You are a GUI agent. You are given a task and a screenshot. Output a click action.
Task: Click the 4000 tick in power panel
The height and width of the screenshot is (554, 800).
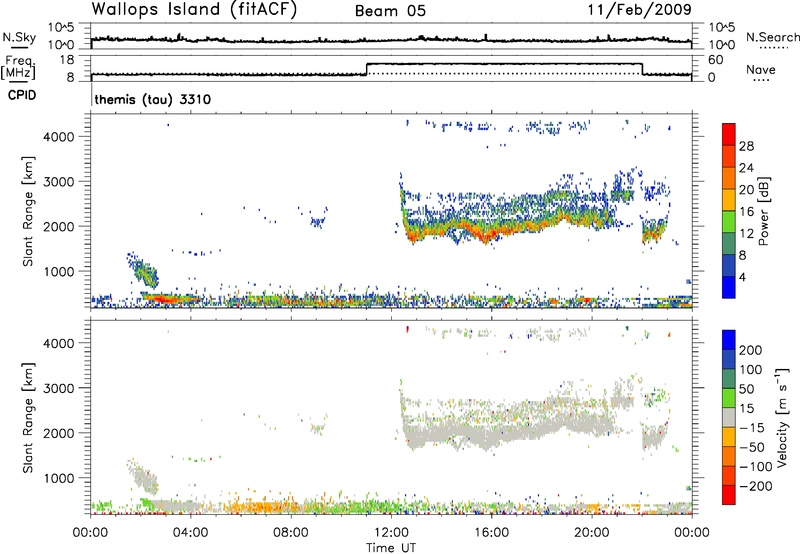coord(58,137)
